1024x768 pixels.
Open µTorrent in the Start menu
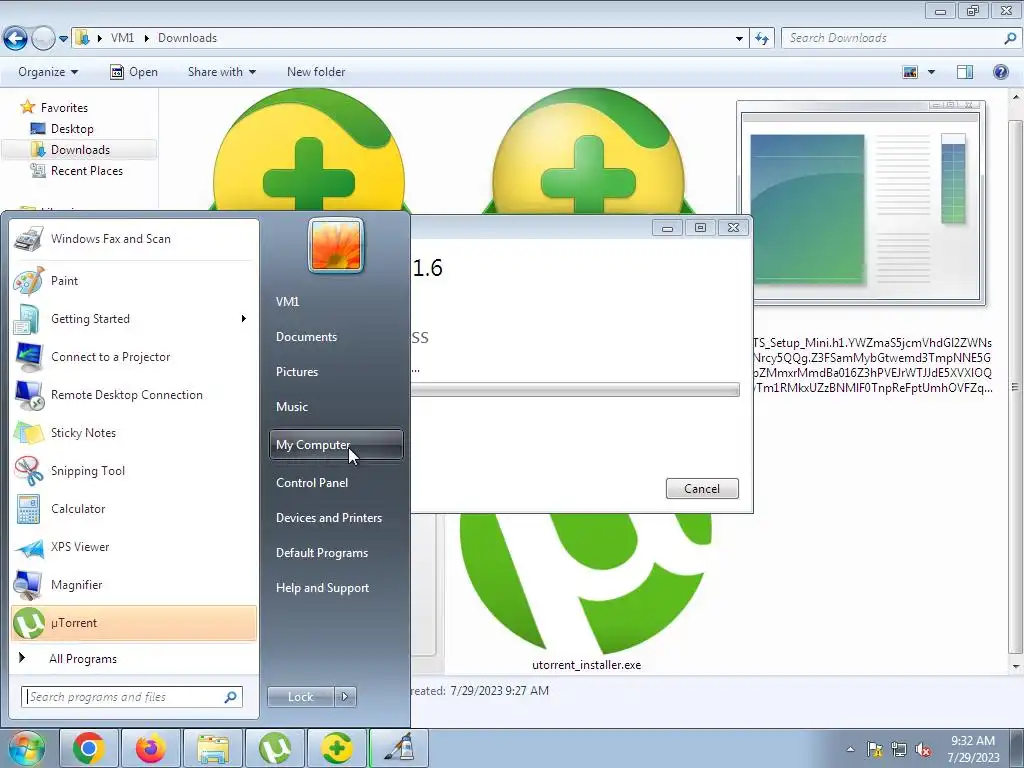pyautogui.click(x=134, y=623)
